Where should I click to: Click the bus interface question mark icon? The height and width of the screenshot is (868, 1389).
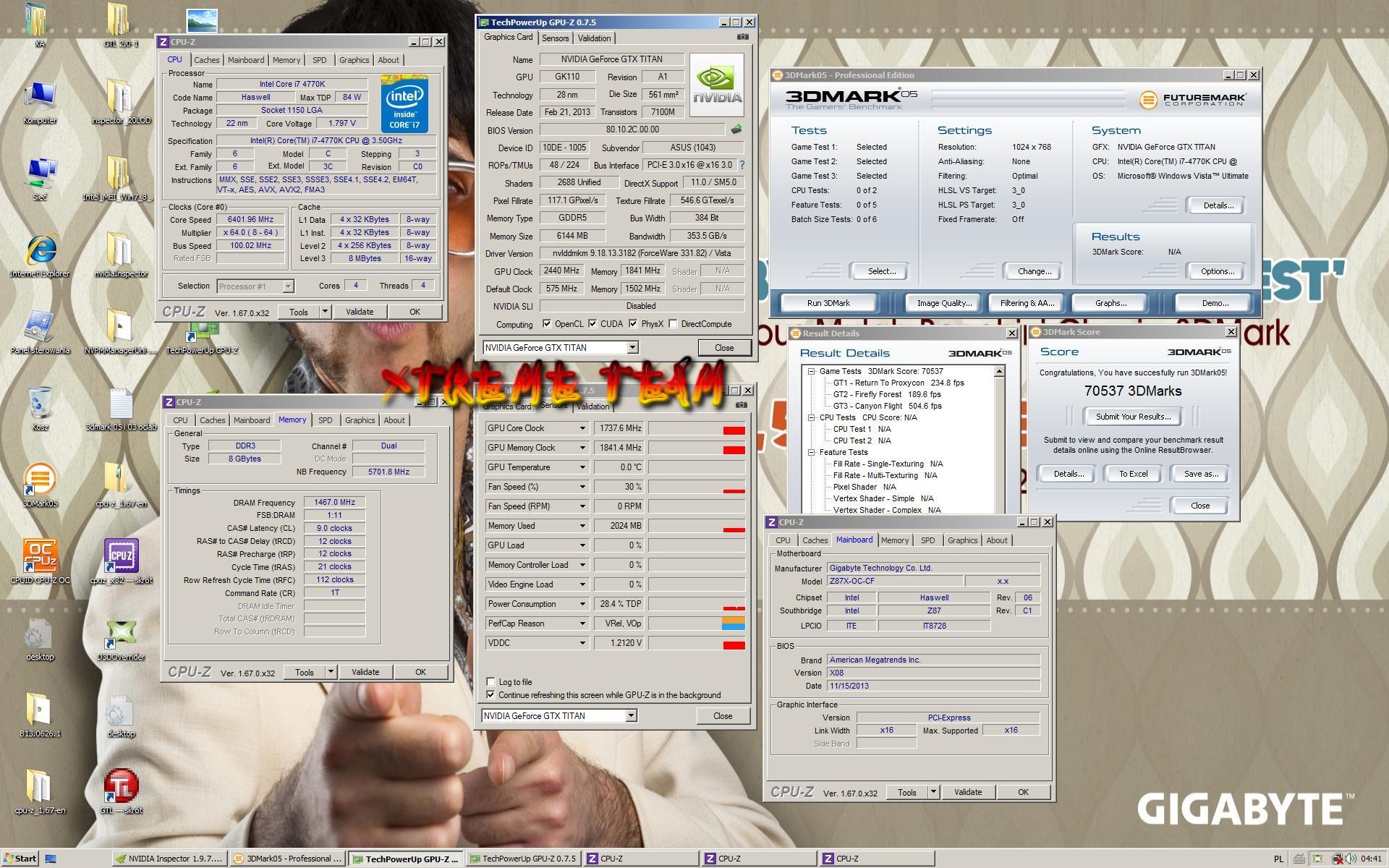coord(742,165)
